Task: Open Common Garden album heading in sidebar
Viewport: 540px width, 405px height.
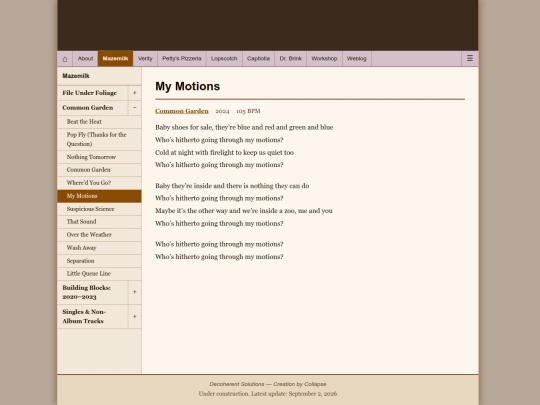Action: pos(93,108)
